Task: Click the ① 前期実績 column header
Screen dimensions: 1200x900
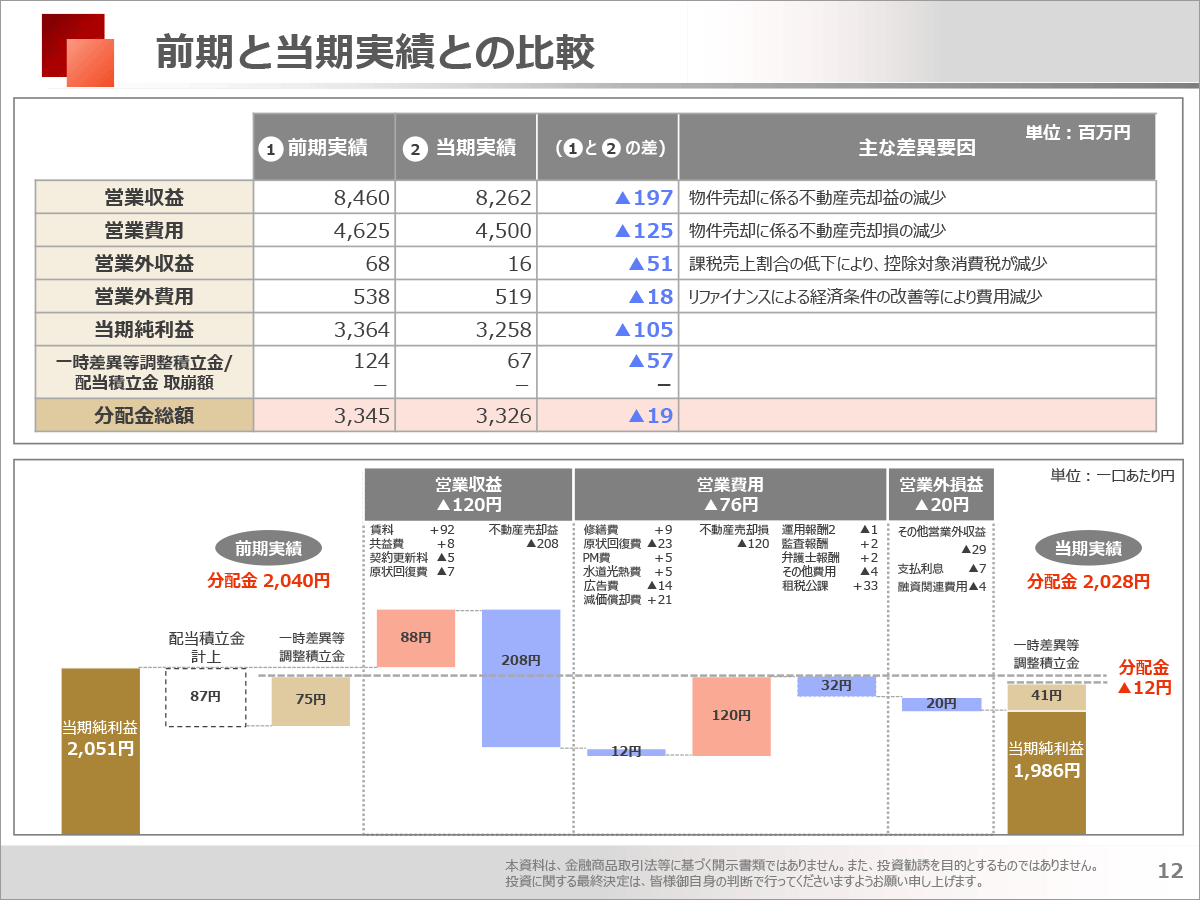Action: [324, 147]
